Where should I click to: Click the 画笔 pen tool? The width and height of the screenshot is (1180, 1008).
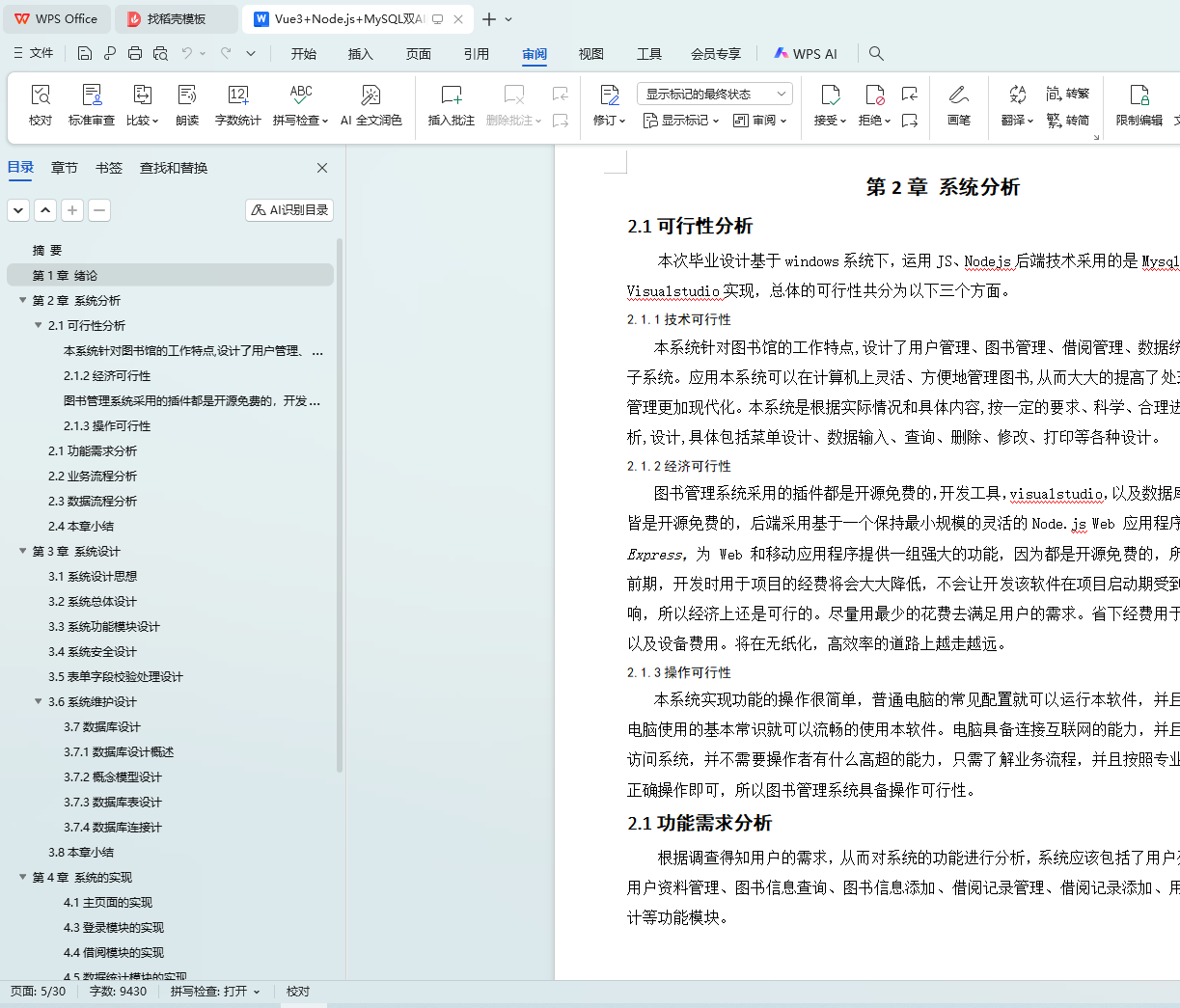point(958,104)
